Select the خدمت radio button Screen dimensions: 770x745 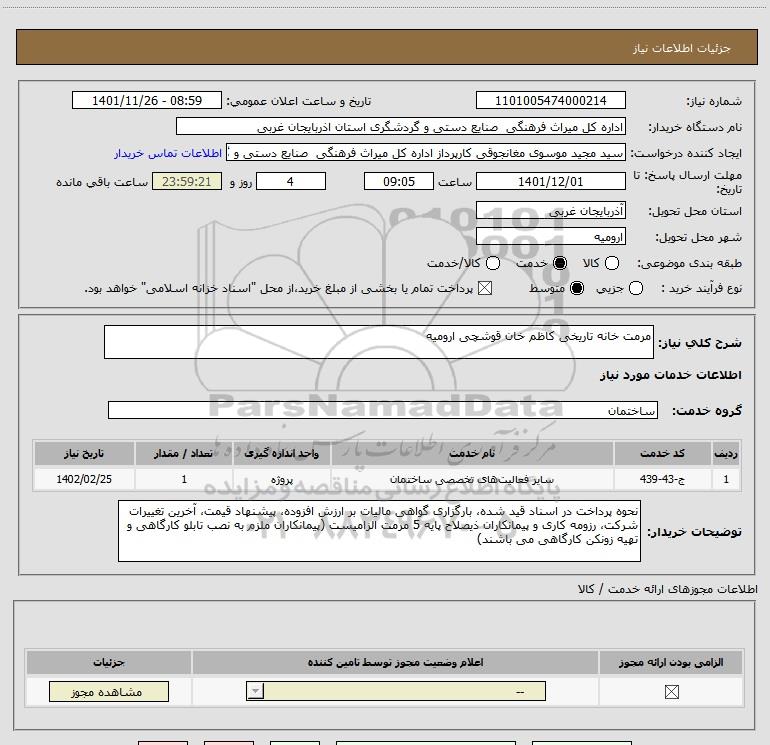coord(560,263)
